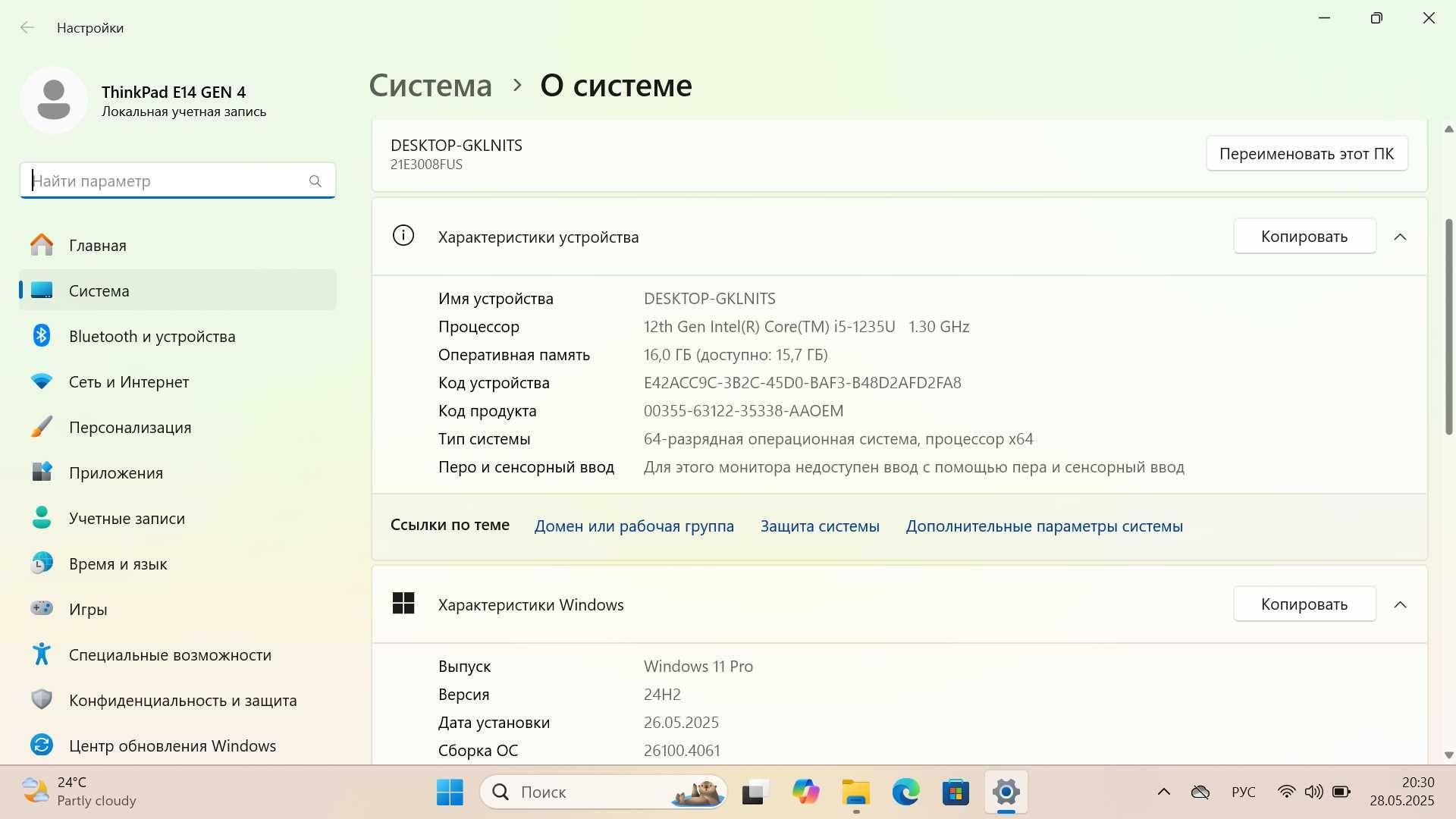Open Microsoft Store from the taskbar
1456x819 pixels.
tap(955, 792)
